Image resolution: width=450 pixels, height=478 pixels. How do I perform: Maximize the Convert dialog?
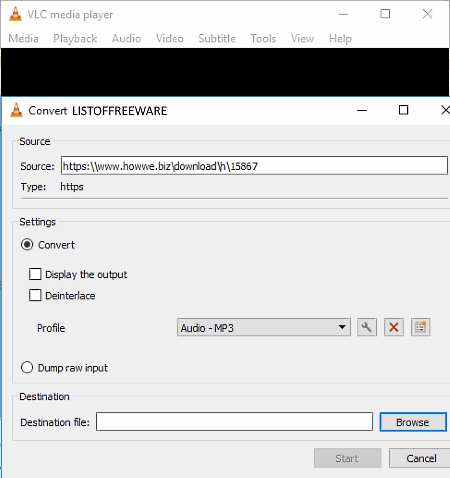[403, 110]
